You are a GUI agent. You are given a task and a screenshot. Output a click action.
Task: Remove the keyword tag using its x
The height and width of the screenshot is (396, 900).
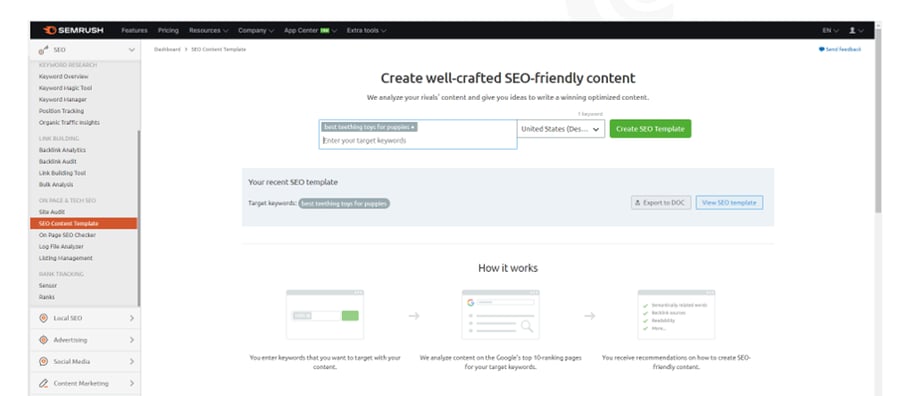[413, 127]
